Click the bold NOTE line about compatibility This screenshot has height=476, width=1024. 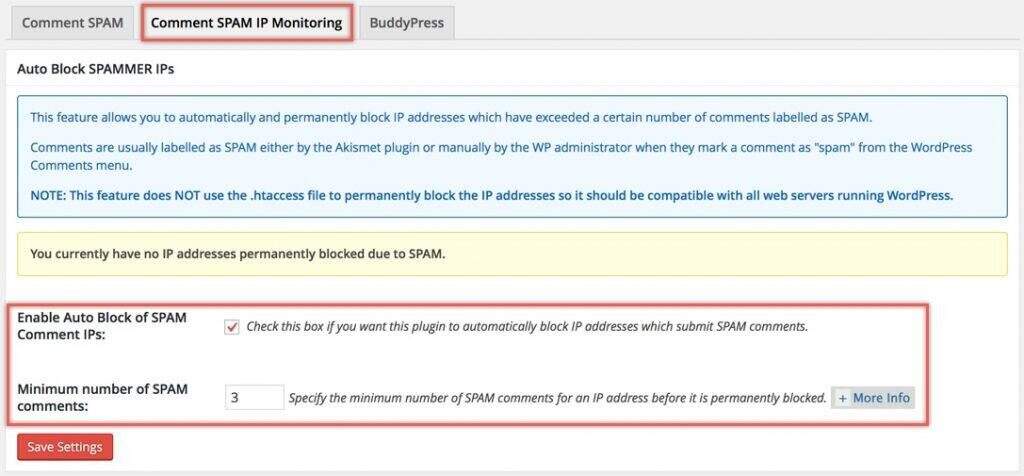(x=491, y=195)
